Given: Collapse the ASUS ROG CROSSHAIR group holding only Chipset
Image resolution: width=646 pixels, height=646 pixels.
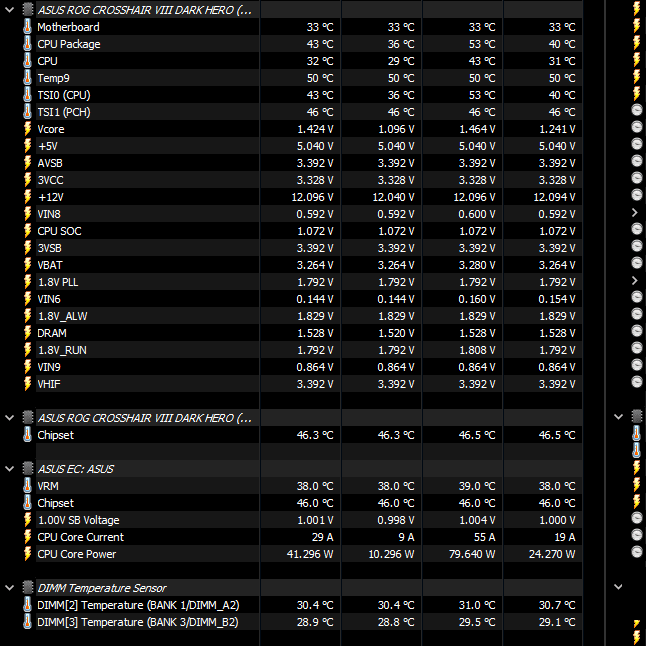Looking at the screenshot, I should [9, 418].
